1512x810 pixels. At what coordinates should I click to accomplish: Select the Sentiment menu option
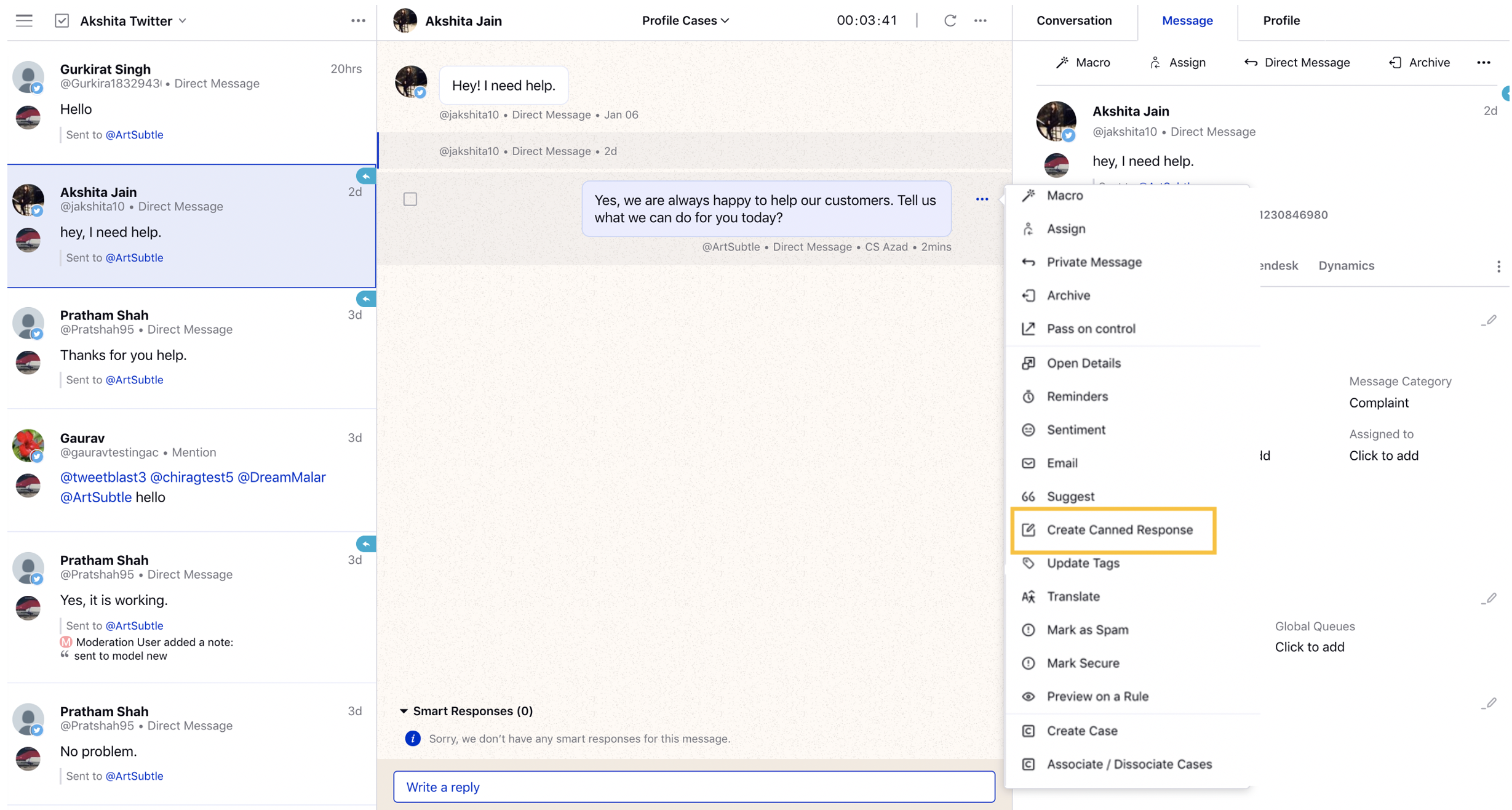1075,429
